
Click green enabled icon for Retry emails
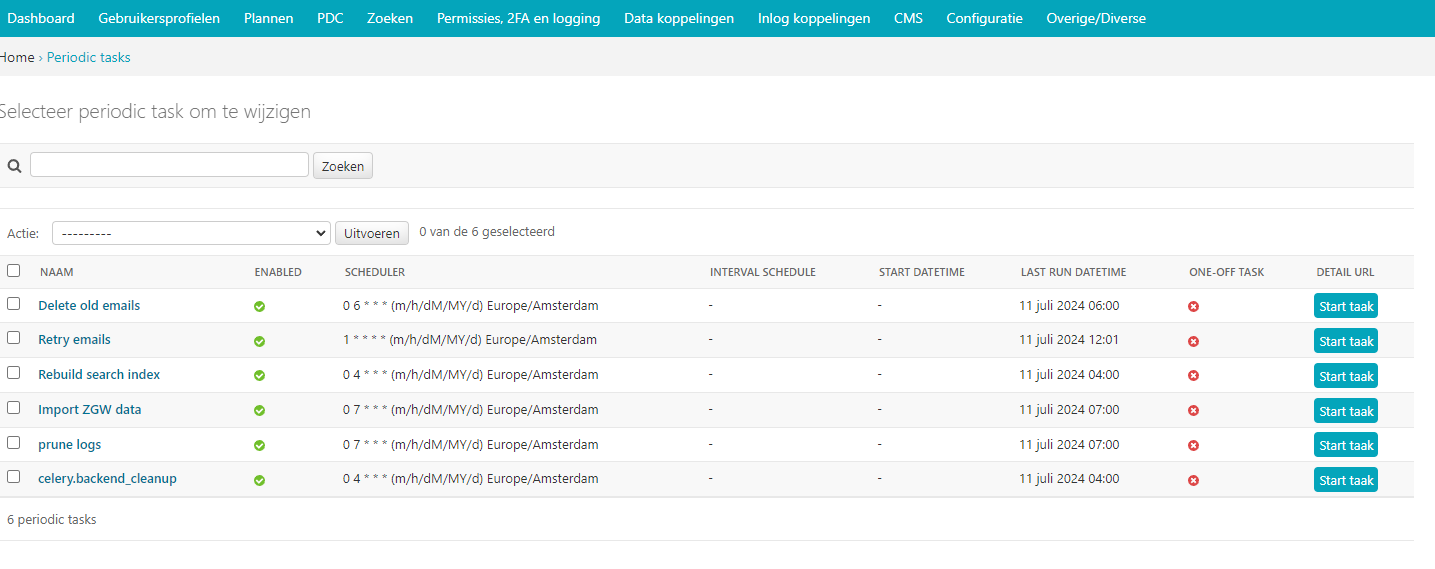(259, 341)
